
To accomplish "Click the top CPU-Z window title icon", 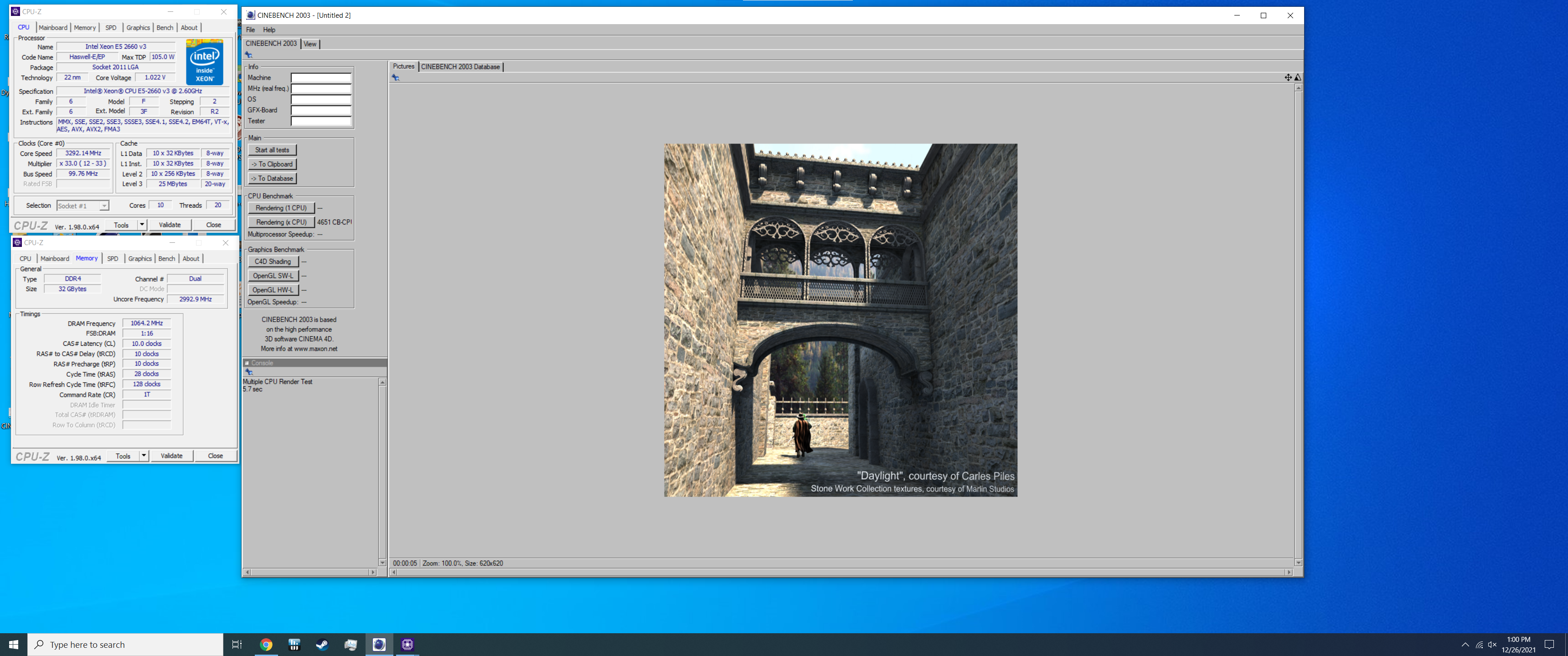I will point(16,11).
